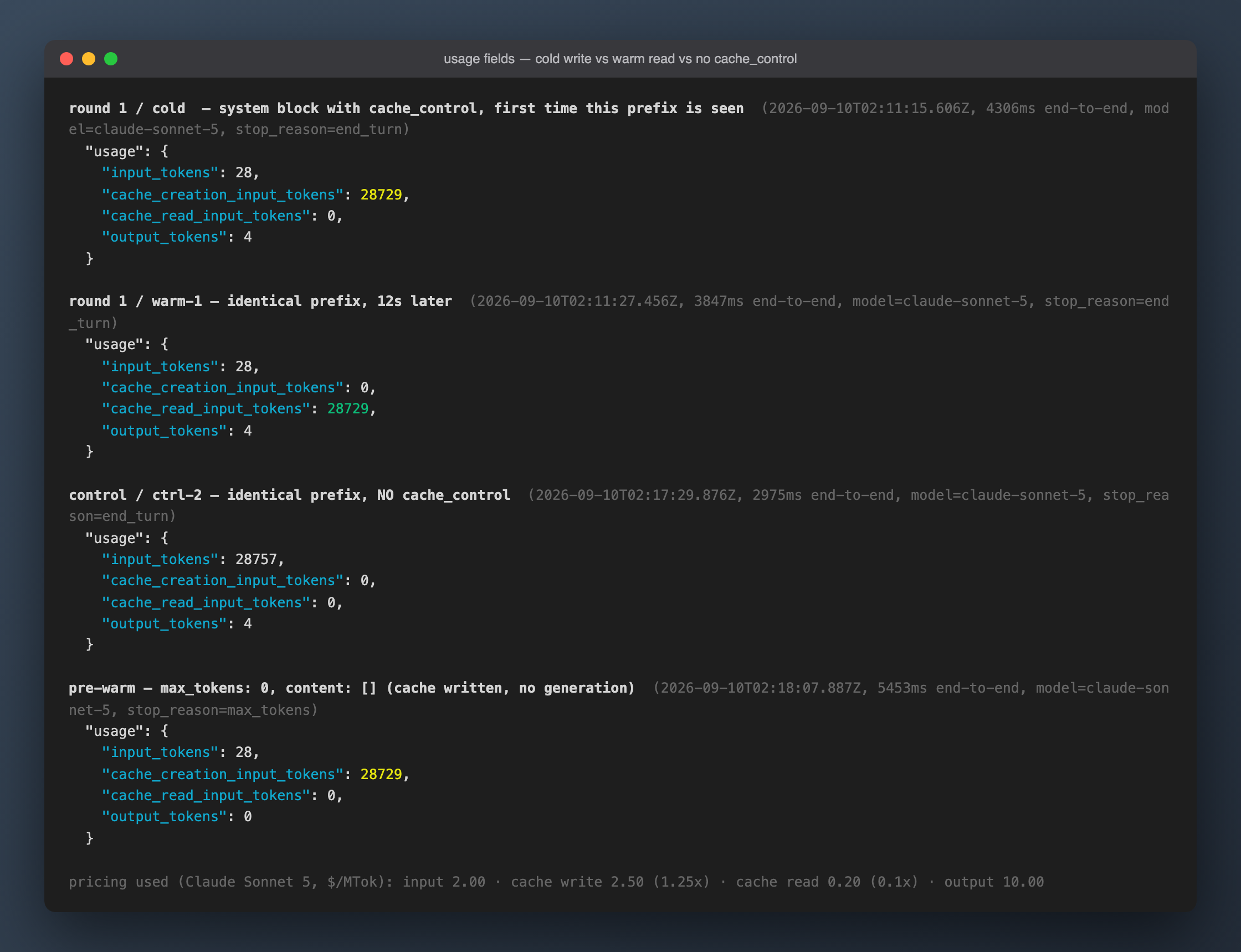The height and width of the screenshot is (952, 1241).
Task: Click the input_tokens value 28757
Action: point(256,559)
